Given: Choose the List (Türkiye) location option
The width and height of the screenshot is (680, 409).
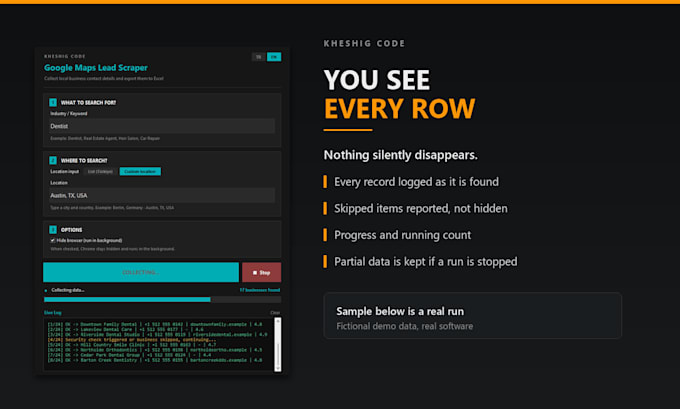Looking at the screenshot, I should pyautogui.click(x=100, y=172).
